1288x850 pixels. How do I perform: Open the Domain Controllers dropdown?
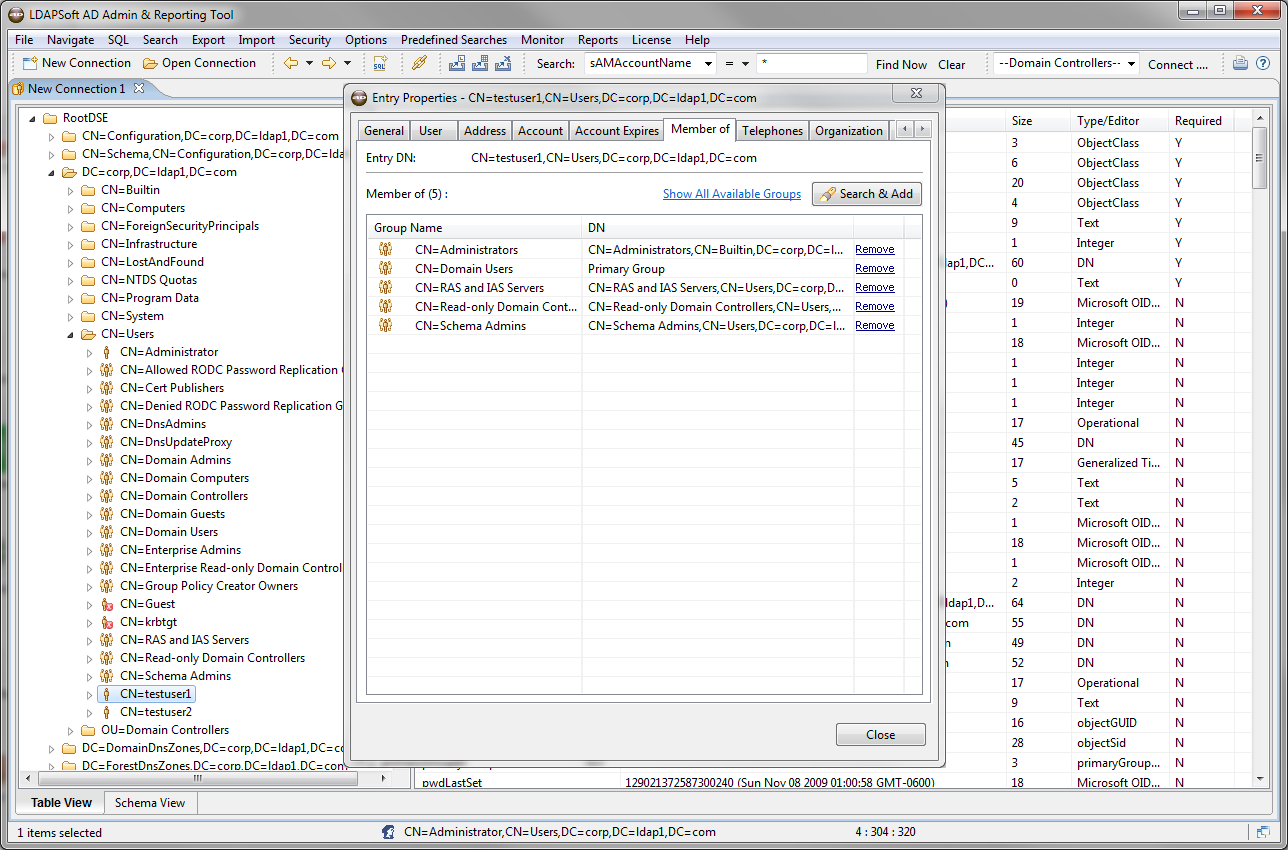(x=1131, y=64)
